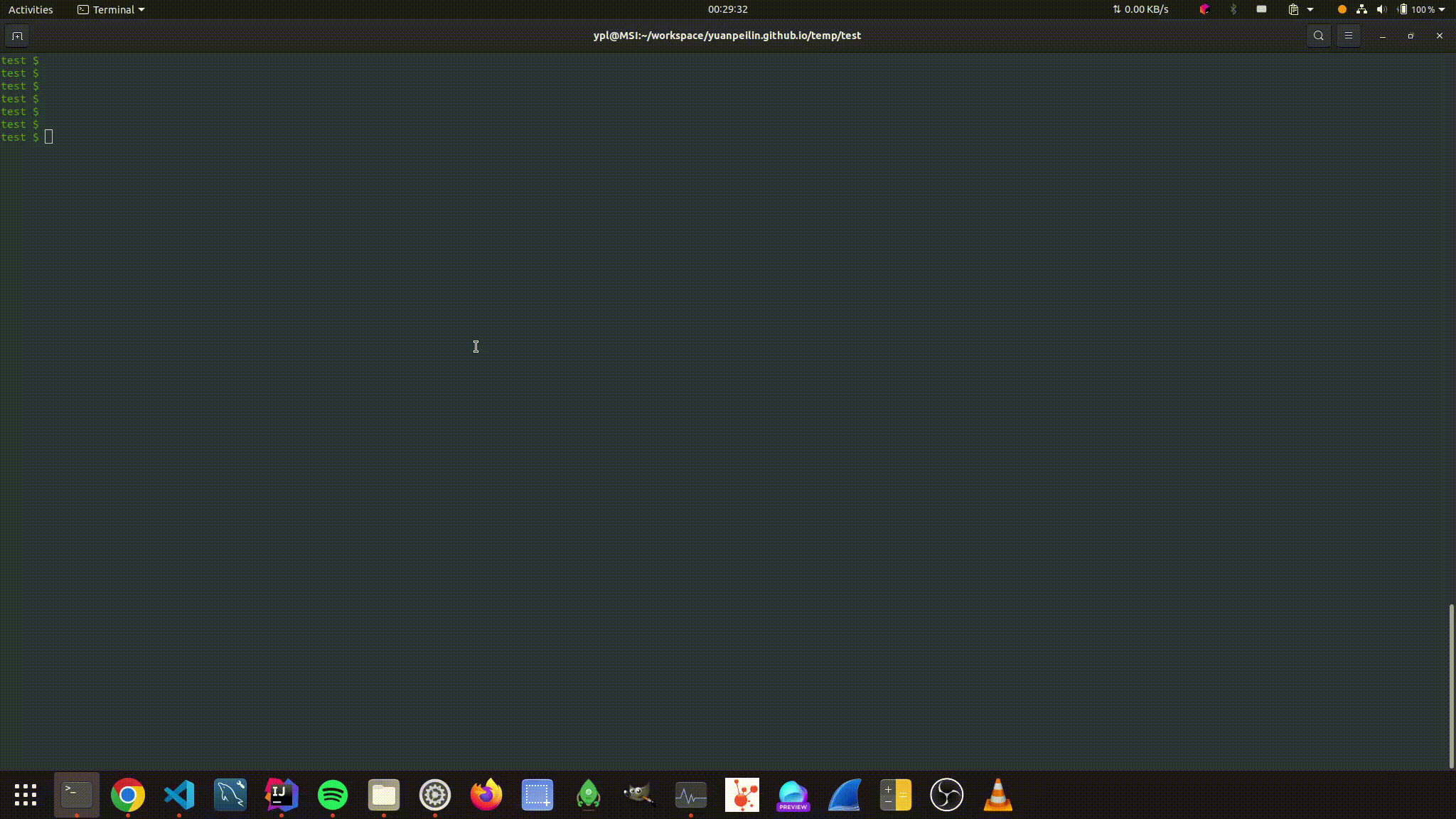Open Visual Studio Code from dock
Image resolution: width=1456 pixels, height=819 pixels.
179,795
